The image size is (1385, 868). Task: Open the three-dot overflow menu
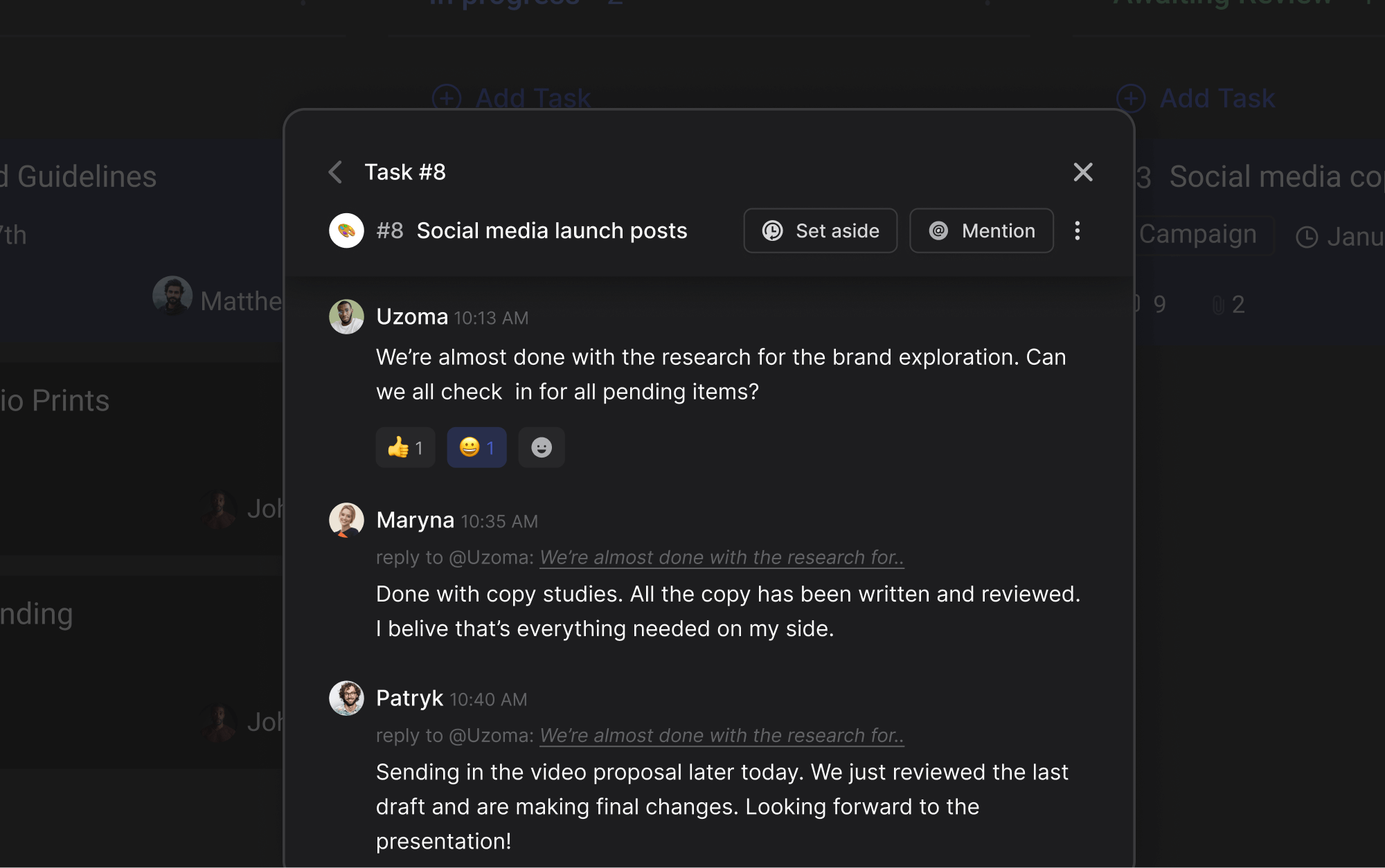click(x=1078, y=230)
